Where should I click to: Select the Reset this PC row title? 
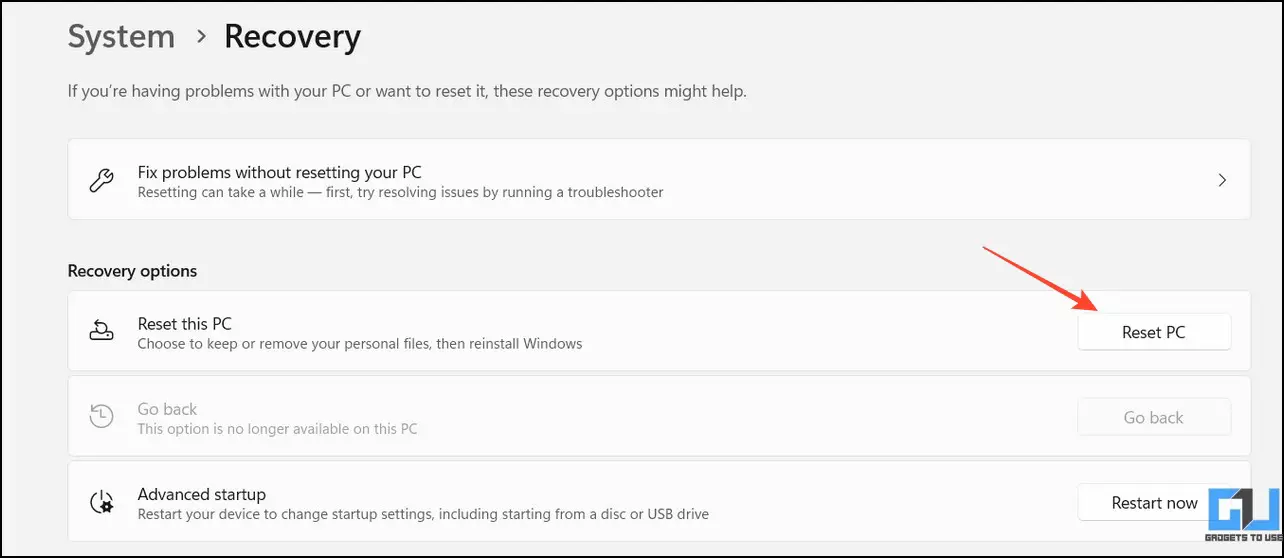coord(185,323)
